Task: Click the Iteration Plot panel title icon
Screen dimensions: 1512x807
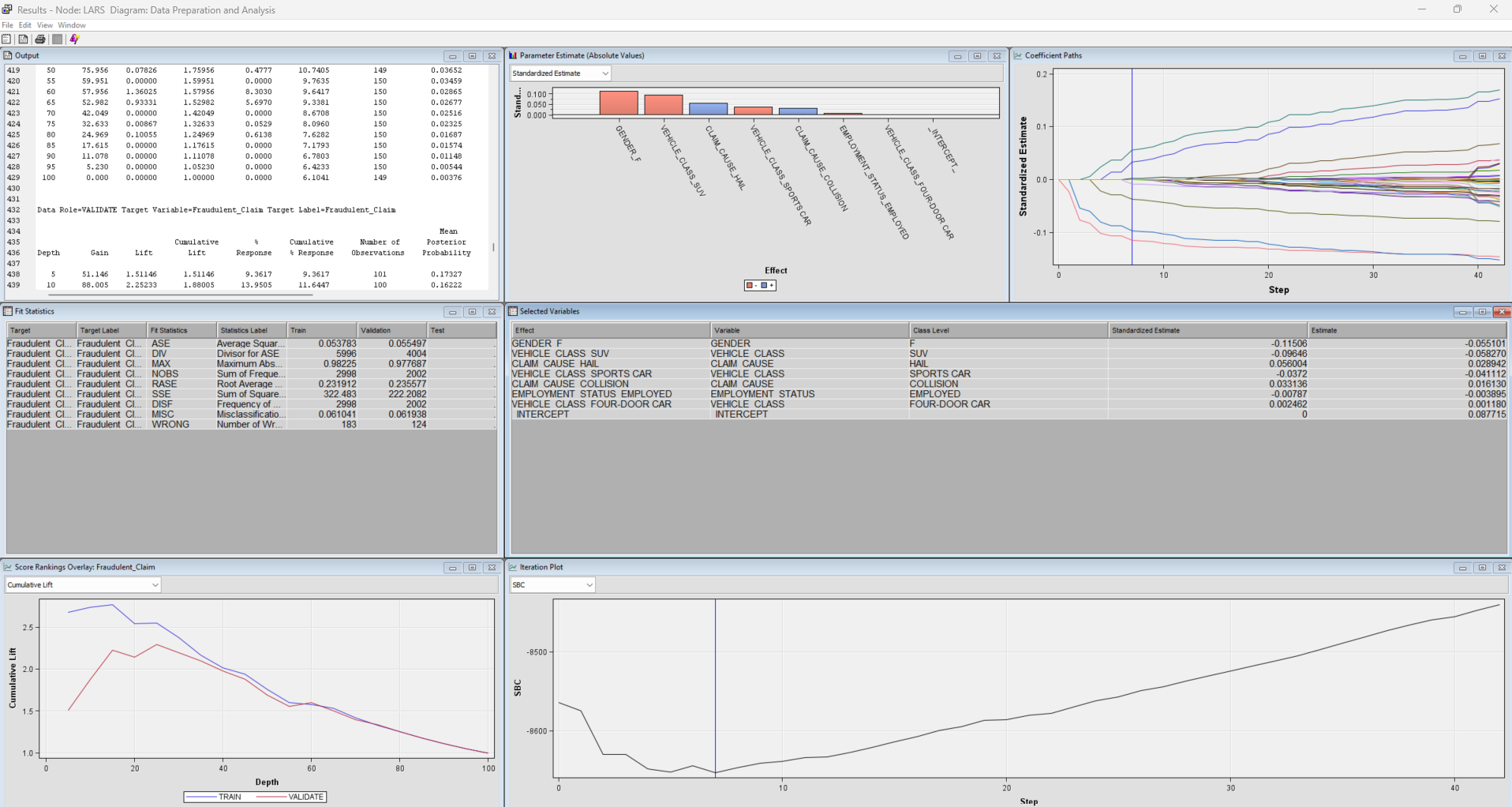Action: point(513,567)
